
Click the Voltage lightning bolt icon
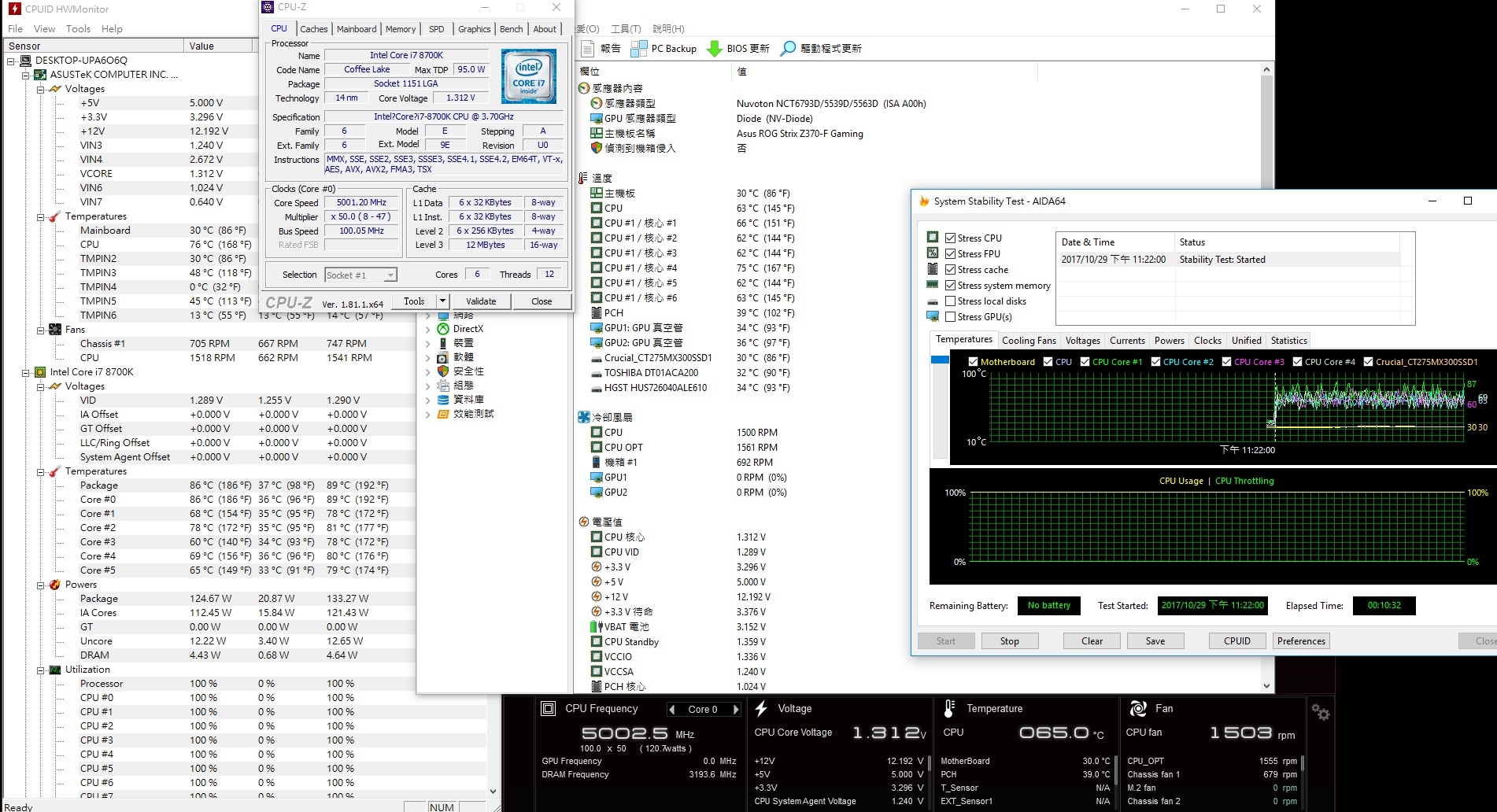pos(761,708)
